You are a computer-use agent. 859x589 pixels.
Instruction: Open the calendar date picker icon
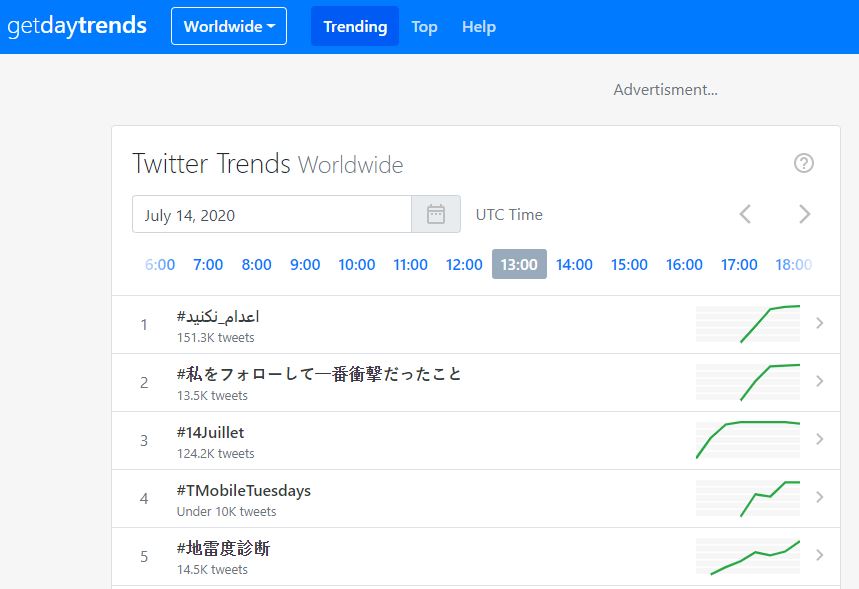click(x=436, y=214)
